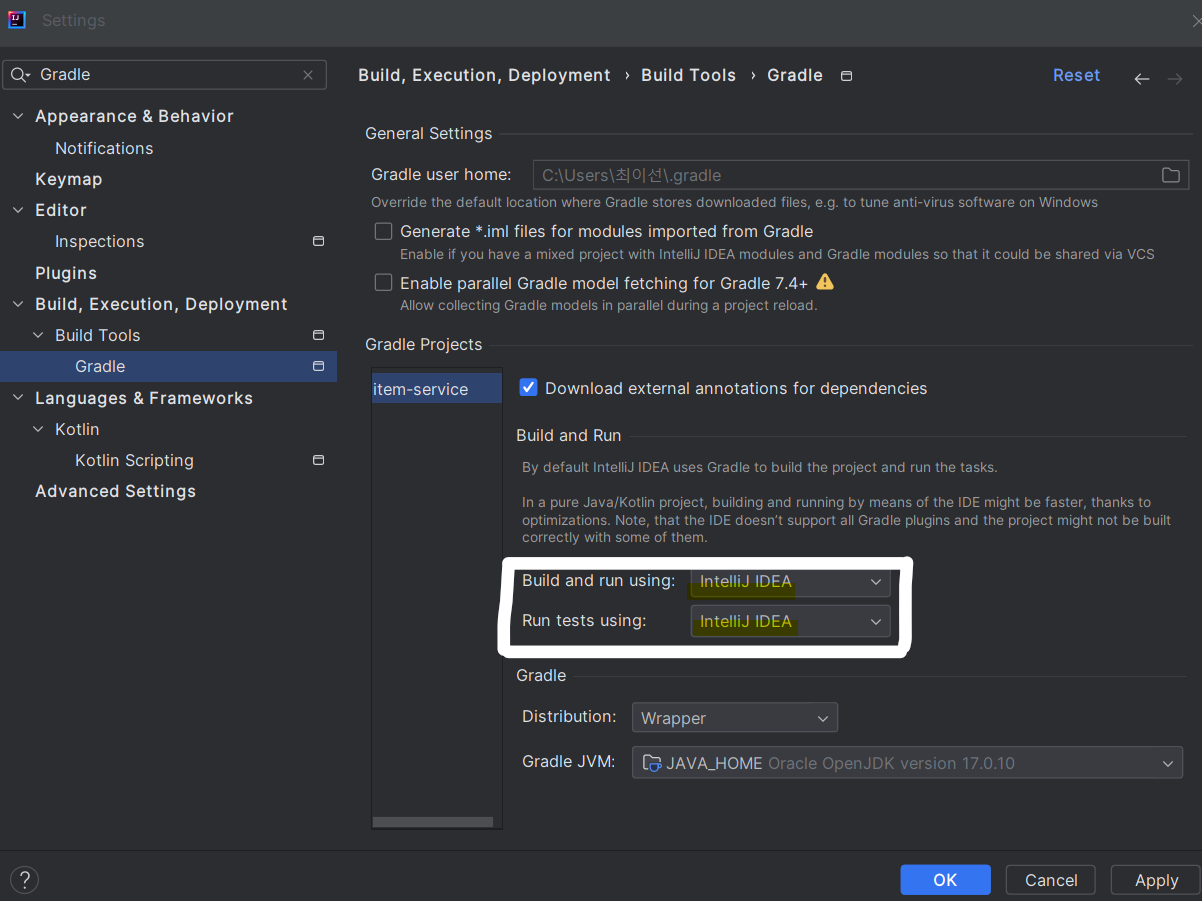Click the project-level marker beside Gradle tree item

tap(318, 366)
